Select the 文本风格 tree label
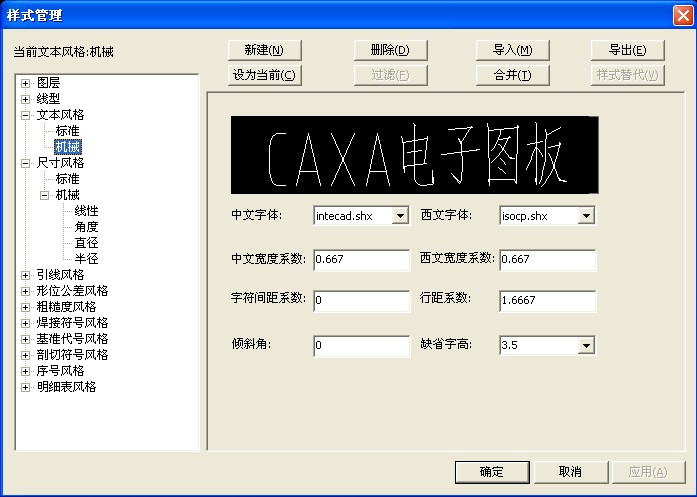This screenshot has width=697, height=497. [x=60, y=115]
